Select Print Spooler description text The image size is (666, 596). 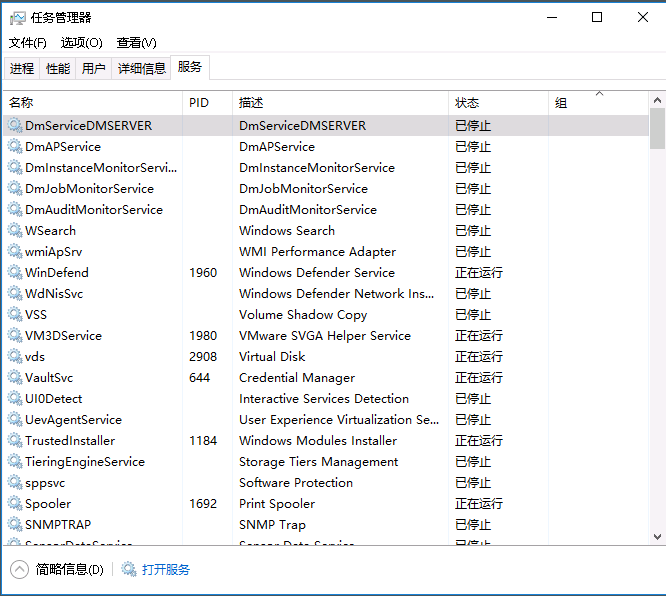277,503
